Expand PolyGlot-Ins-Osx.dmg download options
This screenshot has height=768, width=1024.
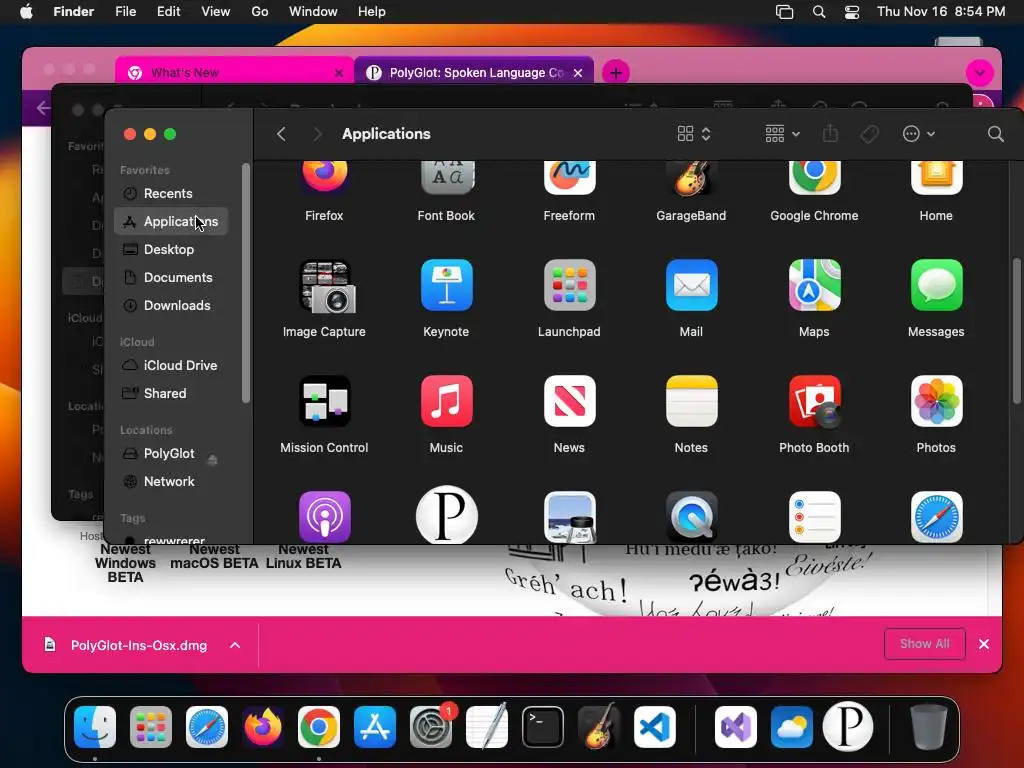click(235, 645)
